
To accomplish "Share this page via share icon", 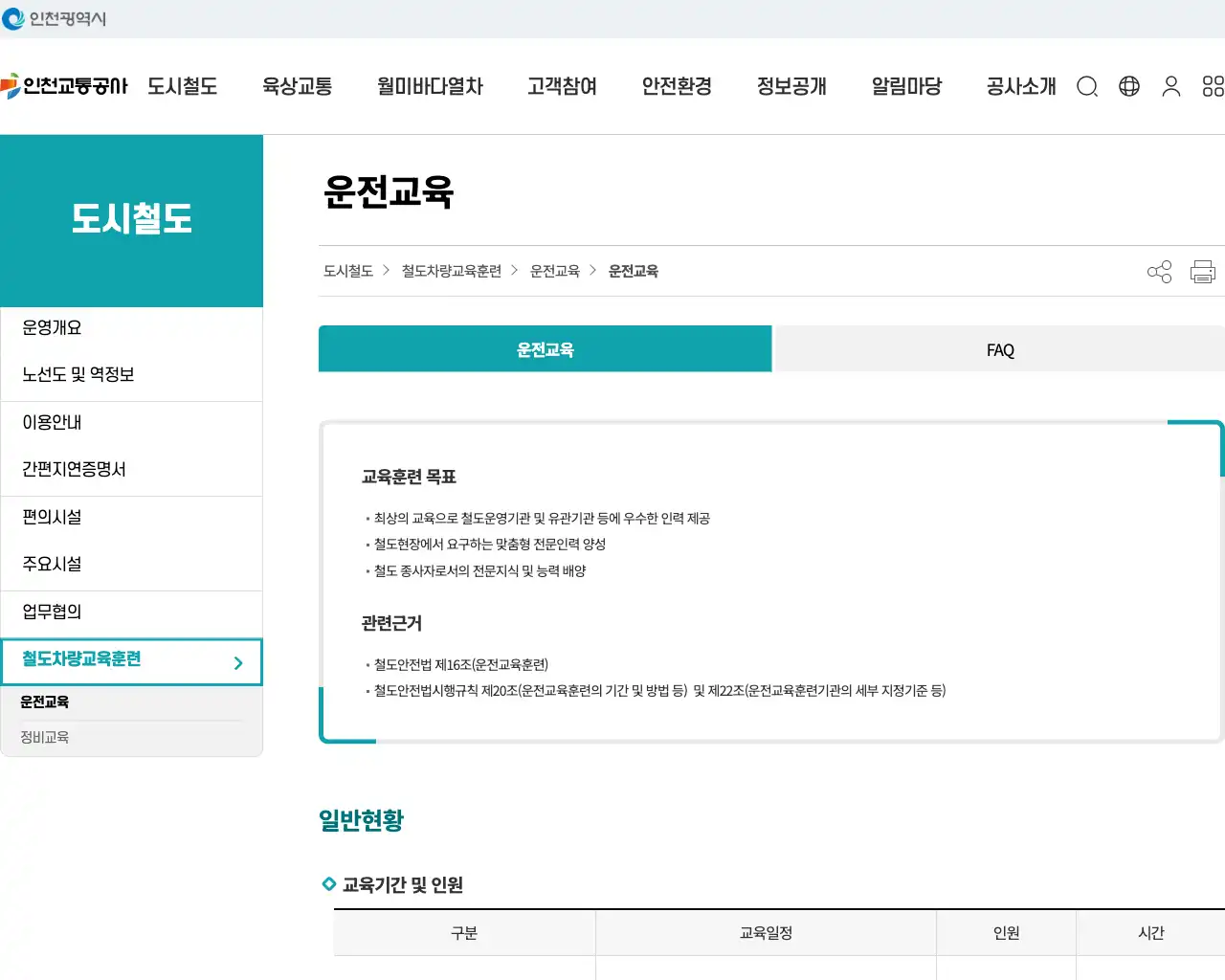I will click(1159, 272).
